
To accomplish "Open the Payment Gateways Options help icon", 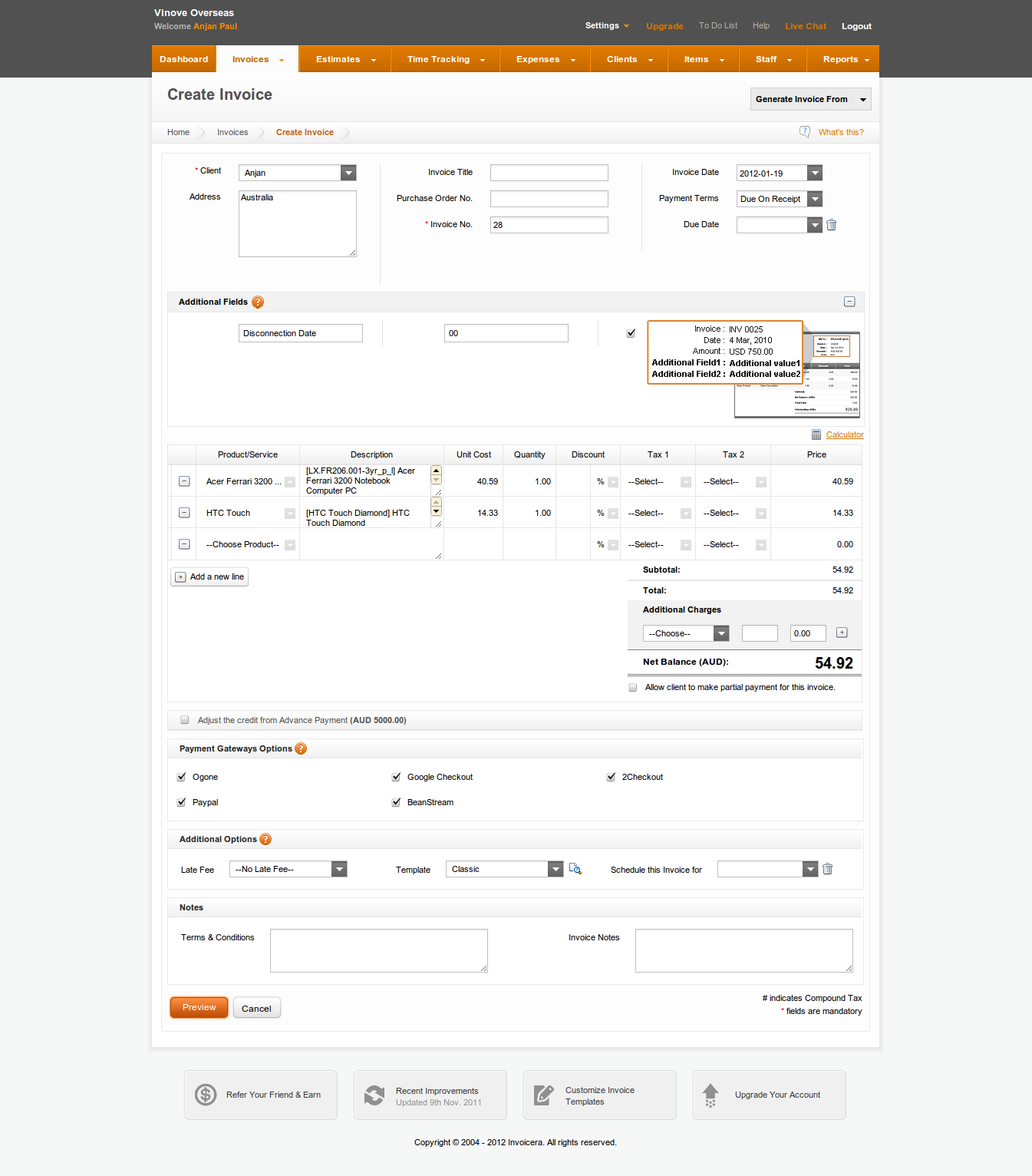I will point(301,748).
